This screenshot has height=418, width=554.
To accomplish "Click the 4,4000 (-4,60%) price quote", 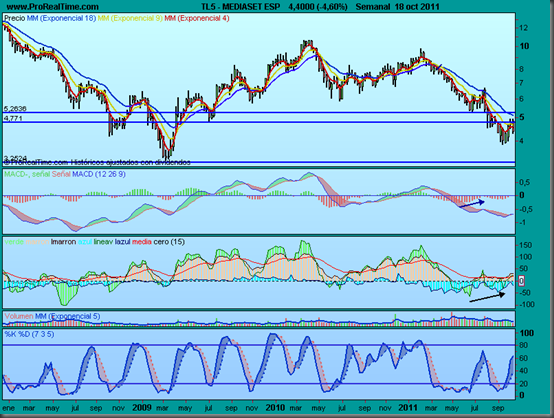I will click(x=318, y=7).
